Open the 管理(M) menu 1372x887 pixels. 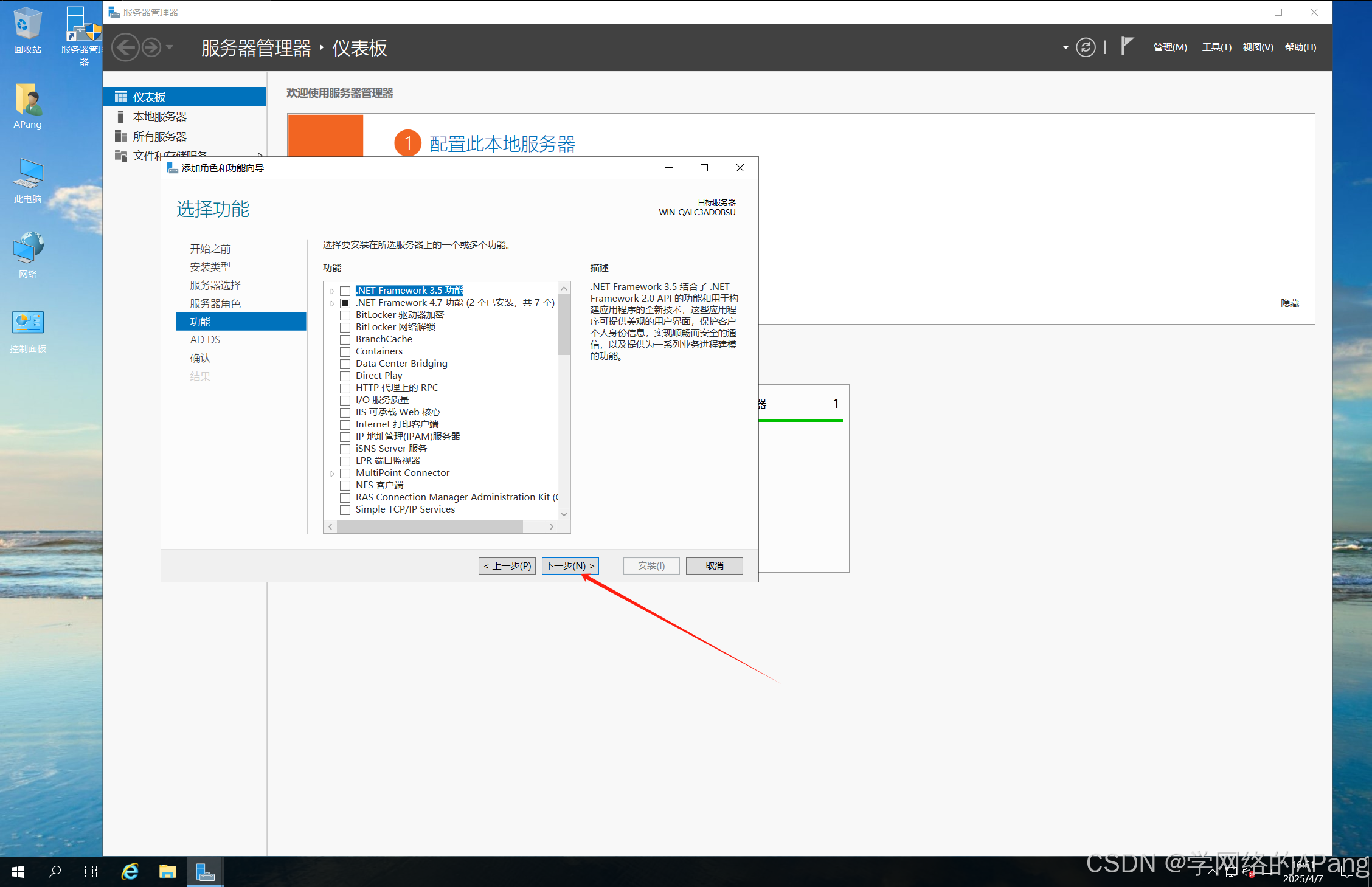pyautogui.click(x=1170, y=47)
